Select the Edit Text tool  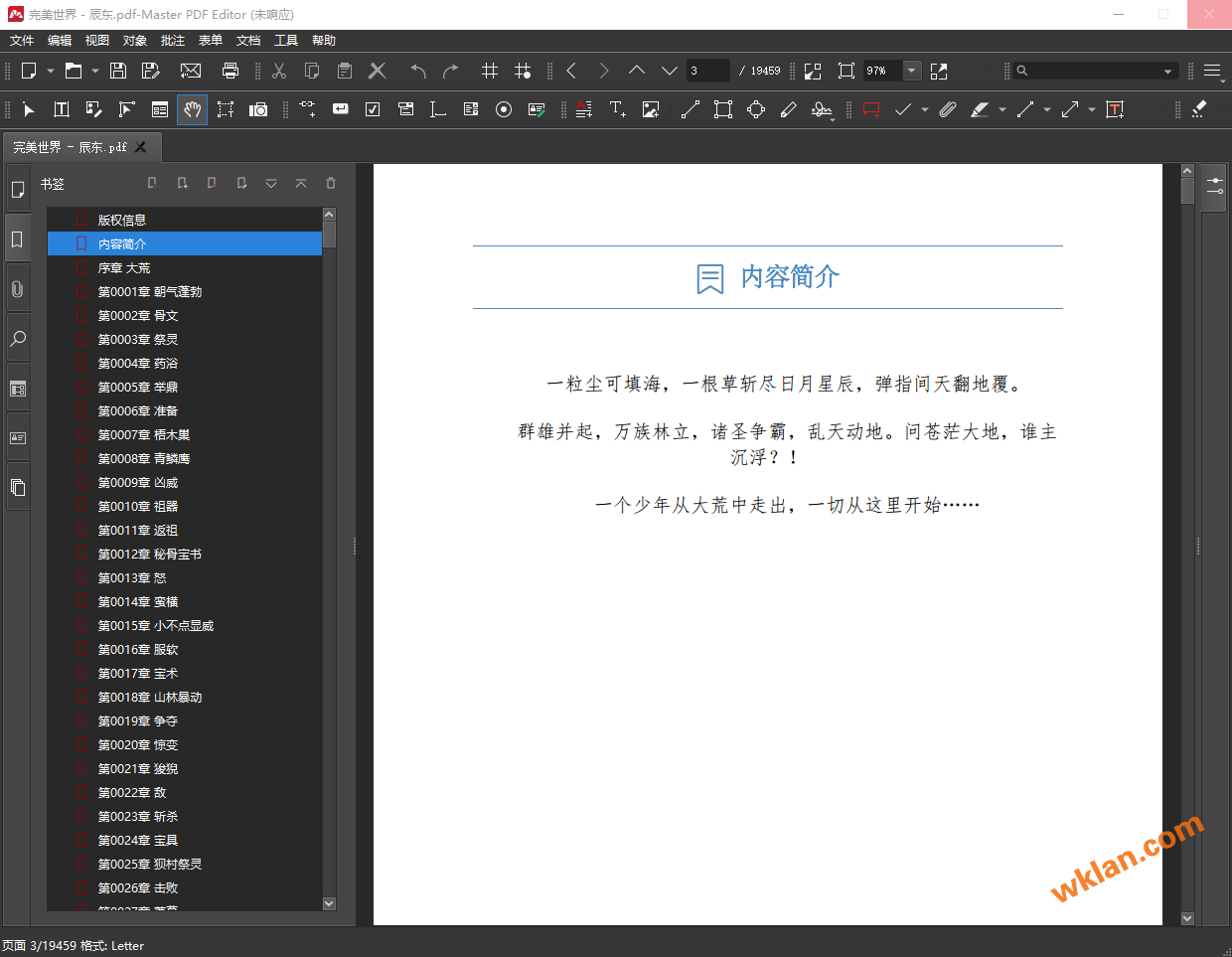tap(61, 109)
